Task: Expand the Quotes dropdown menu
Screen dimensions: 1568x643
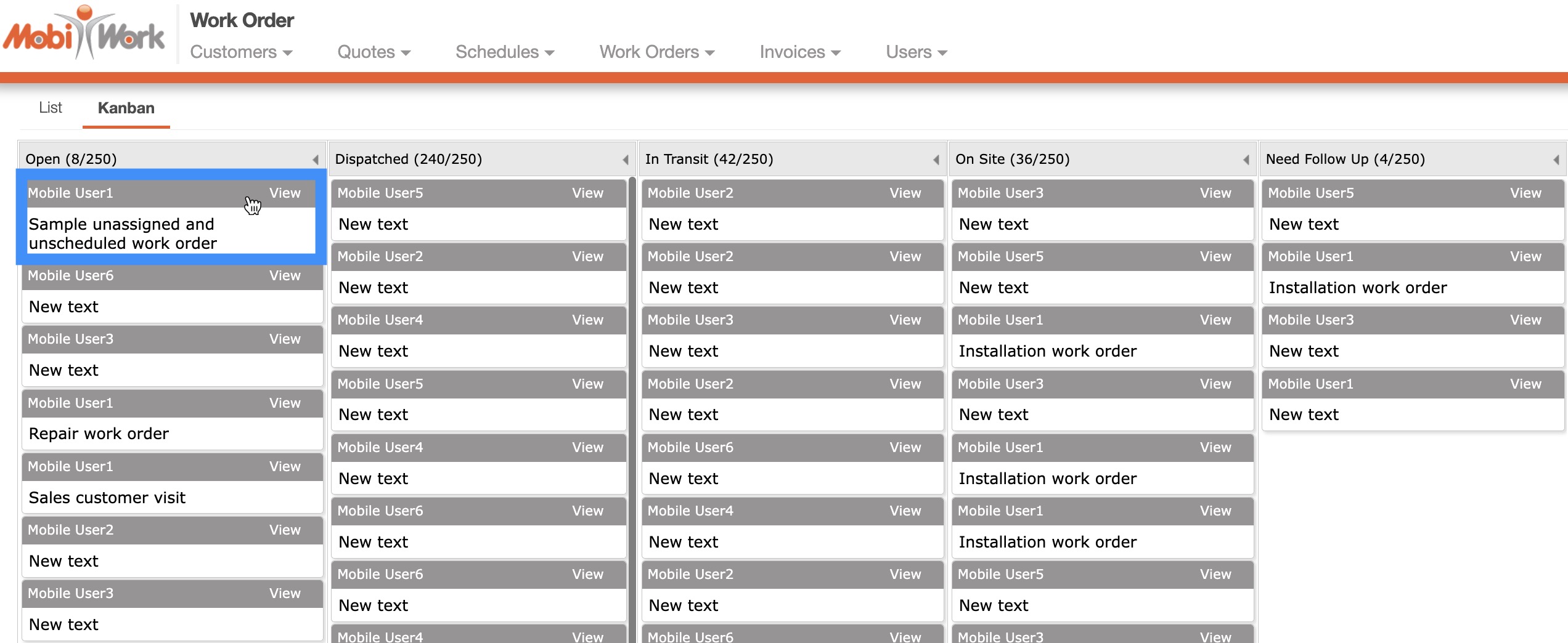Action: pos(374,52)
